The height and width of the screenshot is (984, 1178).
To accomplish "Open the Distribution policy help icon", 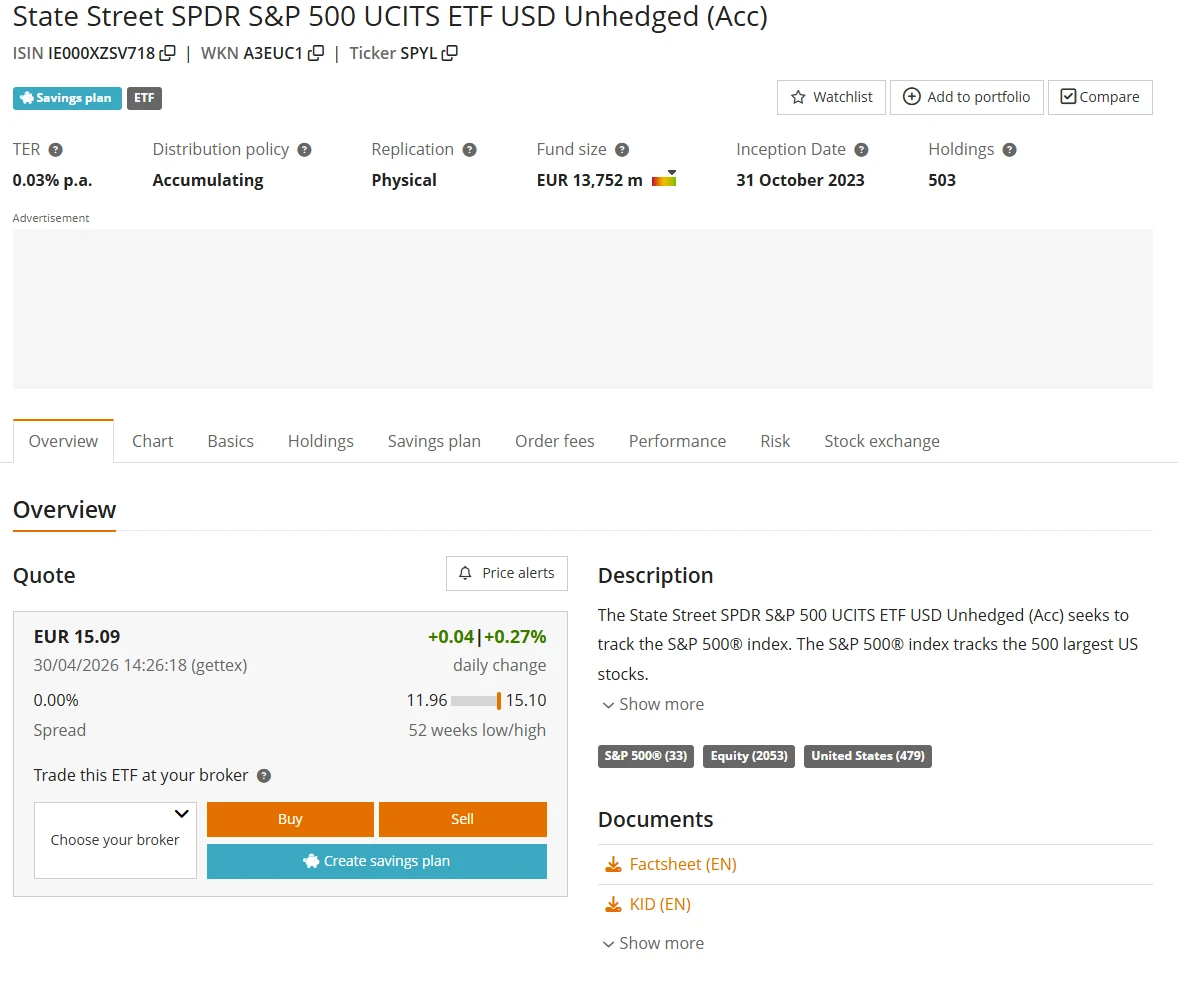I will click(305, 150).
